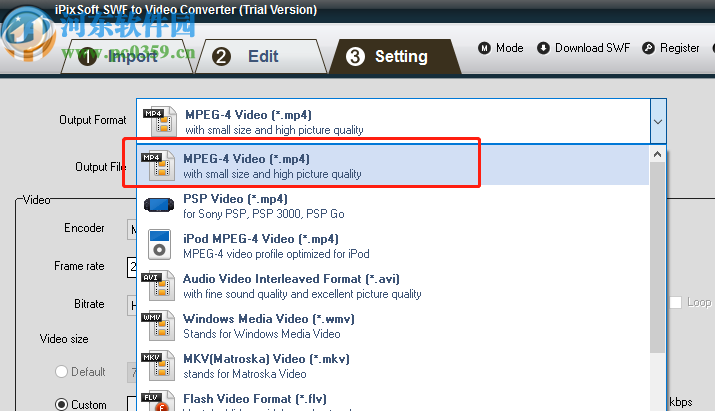Click the AVI file icon
Viewport: 715px width, 411px height.
point(158,286)
